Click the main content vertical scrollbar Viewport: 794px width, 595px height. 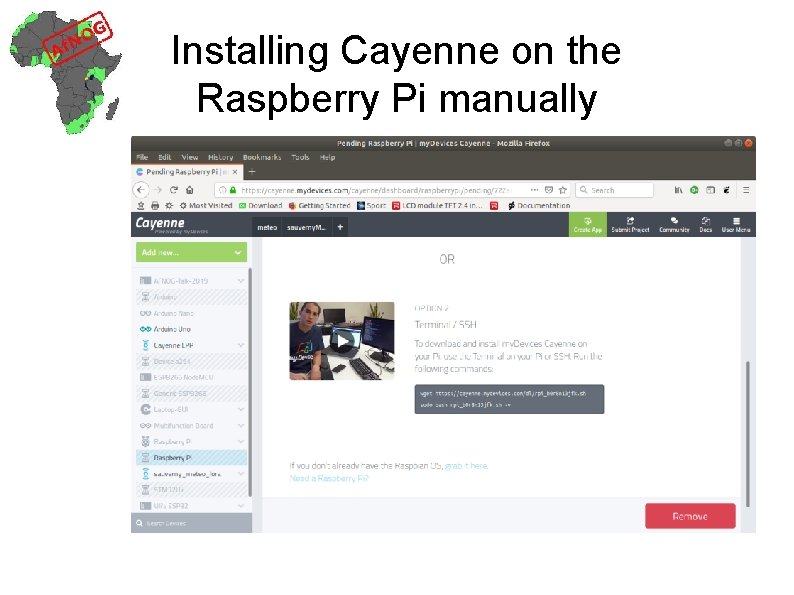747,433
